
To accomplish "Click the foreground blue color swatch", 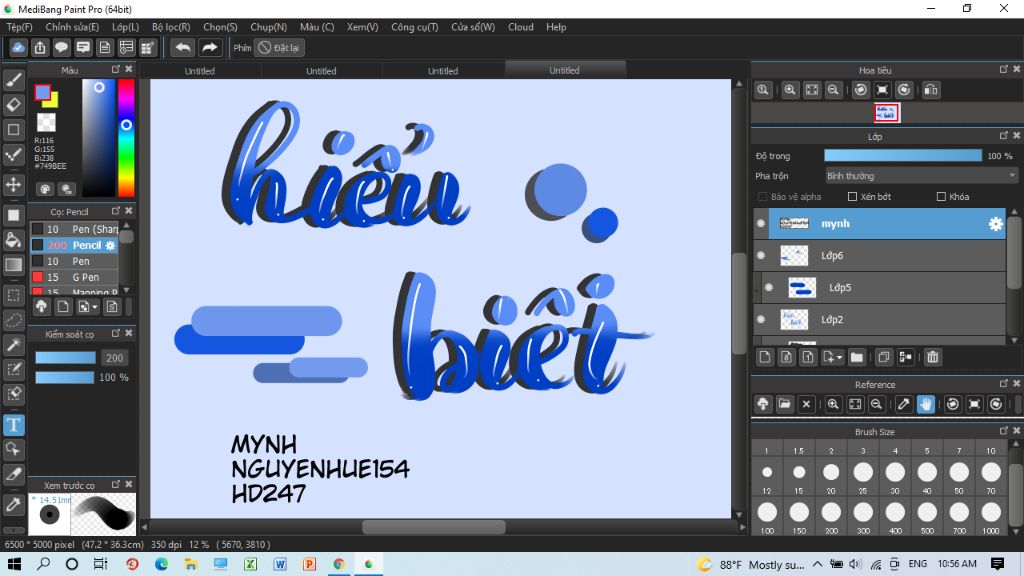I will point(42,93).
